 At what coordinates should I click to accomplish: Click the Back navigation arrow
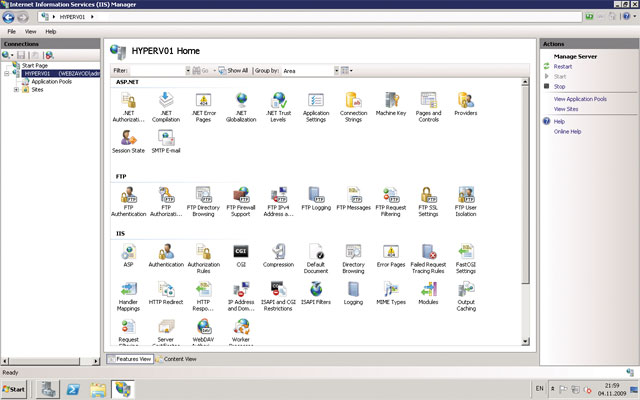(x=8, y=17)
